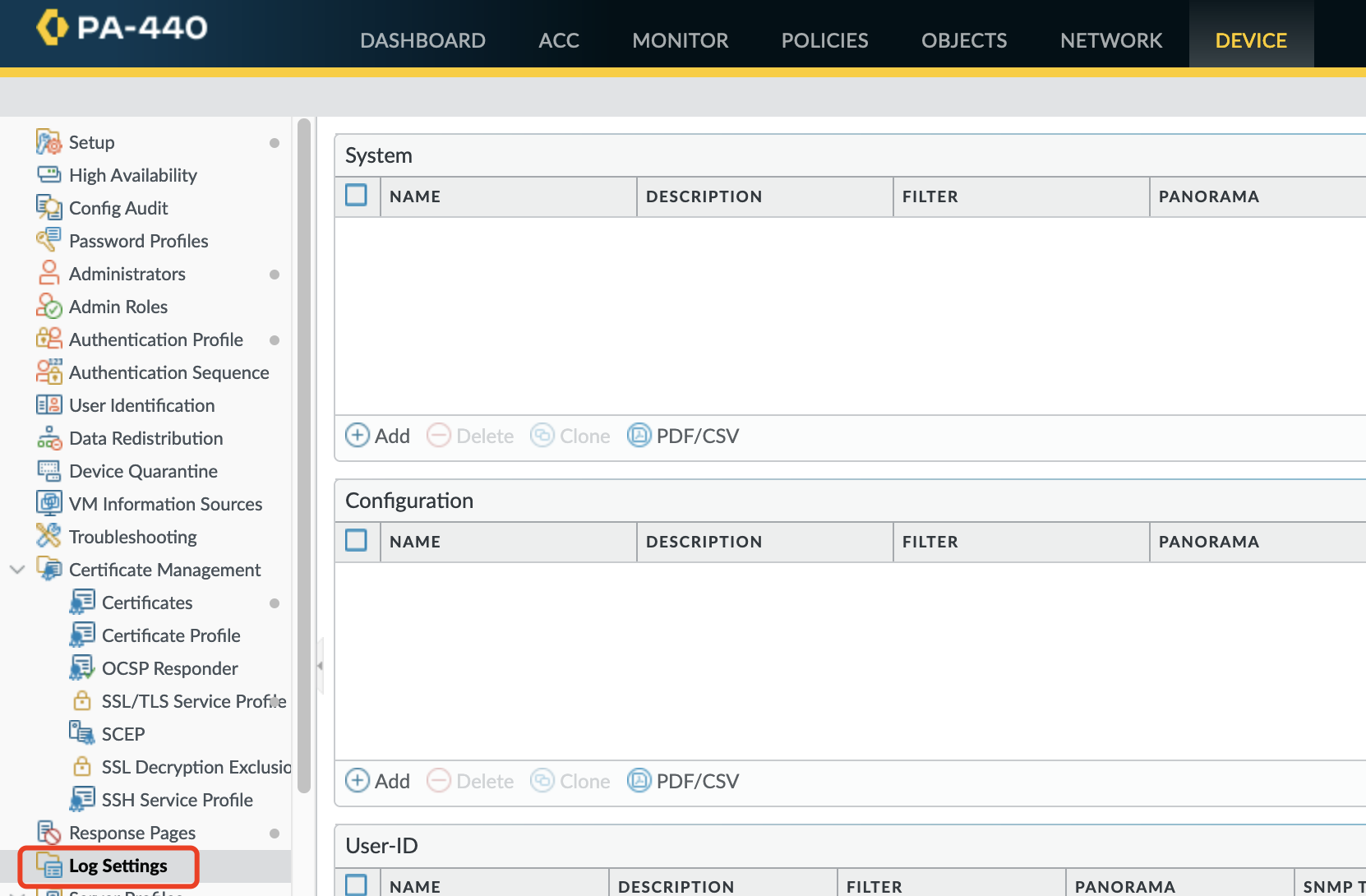Click the System table PANORAMA column header
The height and width of the screenshot is (896, 1366).
click(x=1258, y=196)
